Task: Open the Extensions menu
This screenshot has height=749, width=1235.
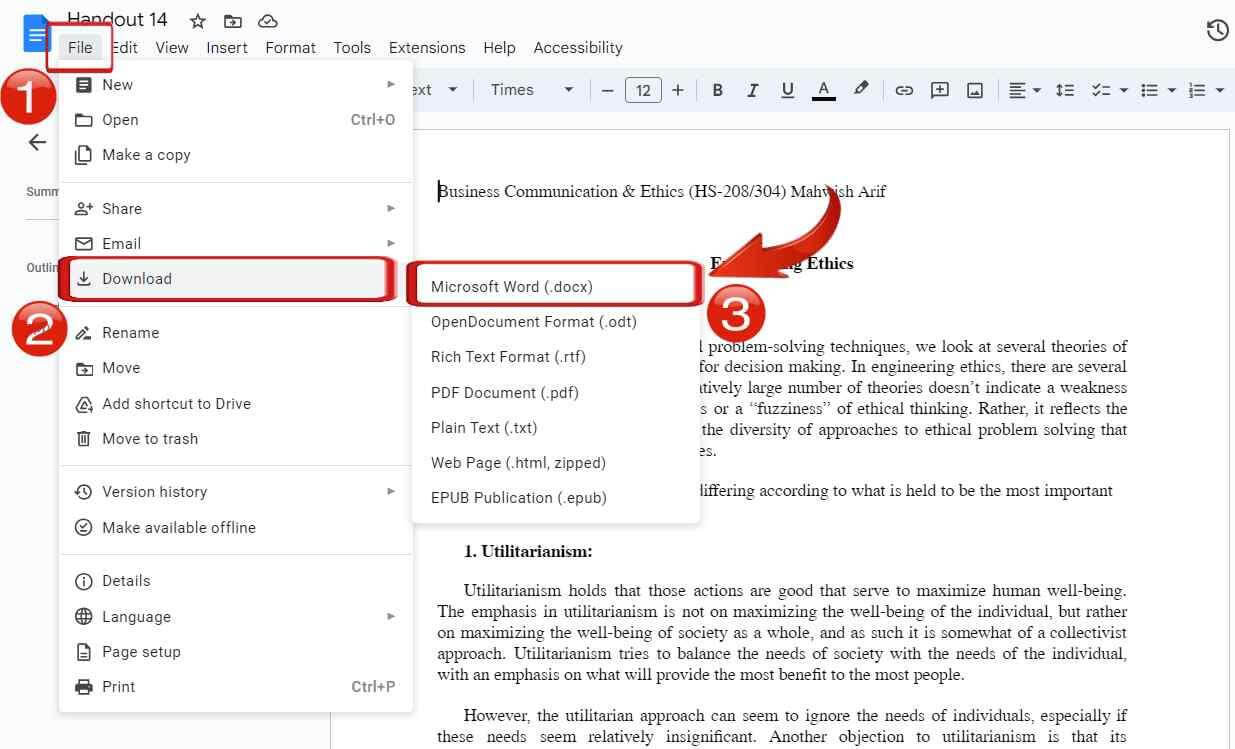Action: [427, 47]
